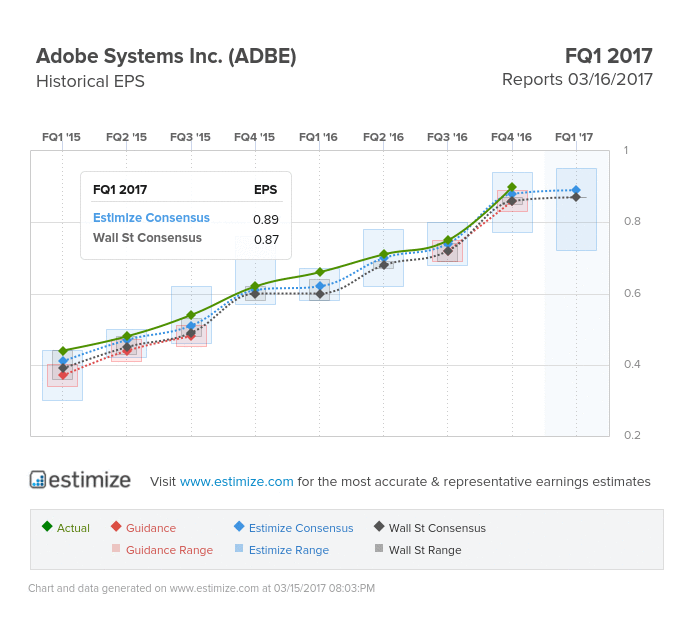The width and height of the screenshot is (685, 620).
Task: Click the Guidance legend label
Action: [x=151, y=528]
